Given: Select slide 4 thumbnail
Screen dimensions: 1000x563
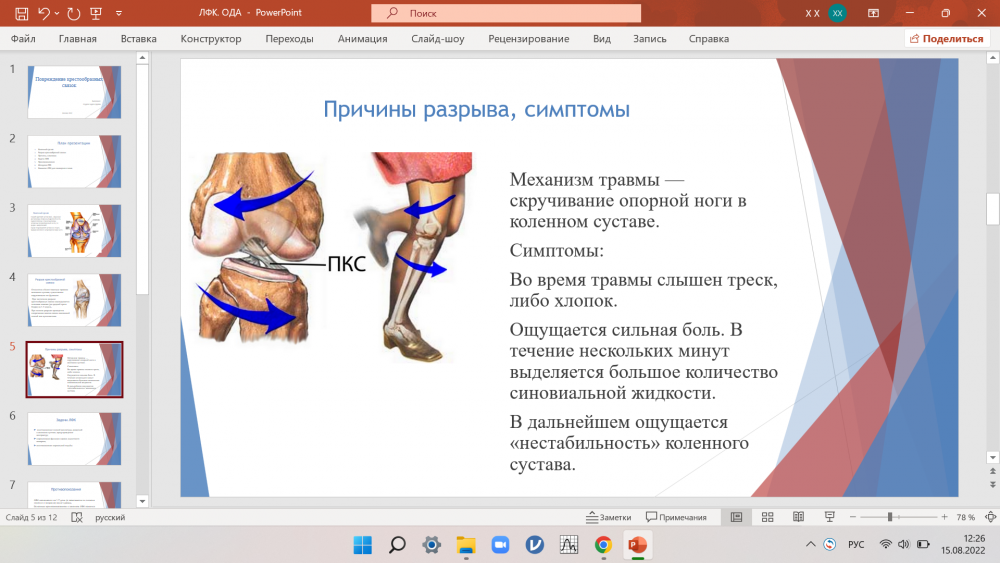Looking at the screenshot, I should [x=74, y=300].
